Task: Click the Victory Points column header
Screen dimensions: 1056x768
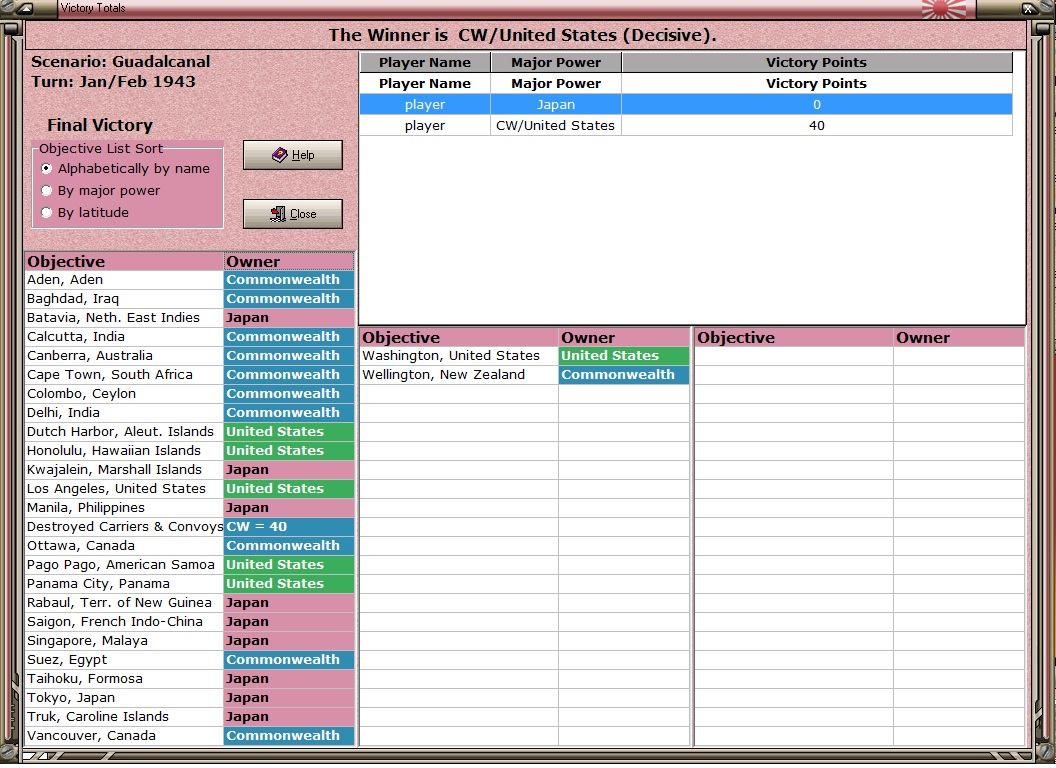Action: [x=817, y=63]
